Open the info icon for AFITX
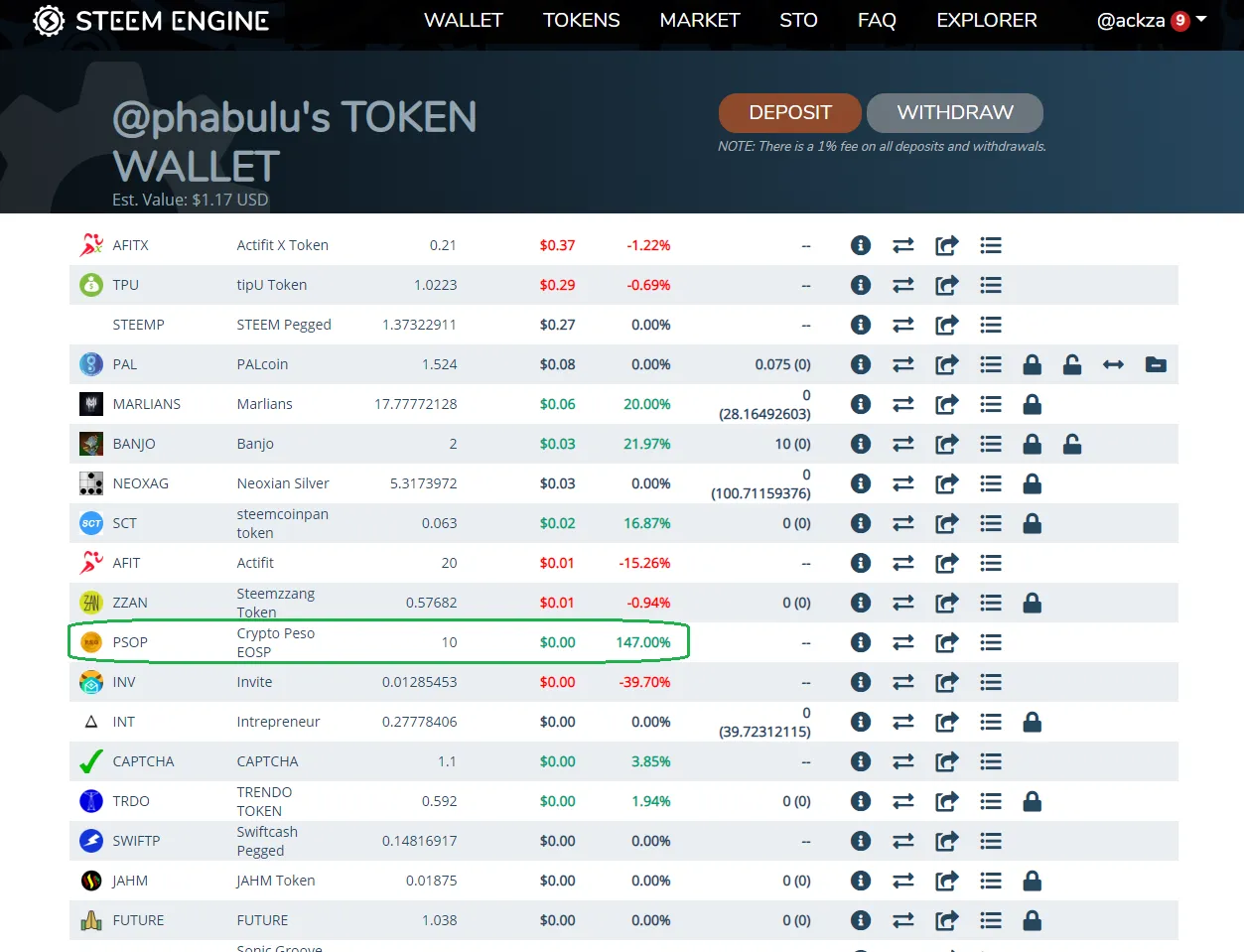Viewport: 1244px width, 952px height. coord(861,245)
